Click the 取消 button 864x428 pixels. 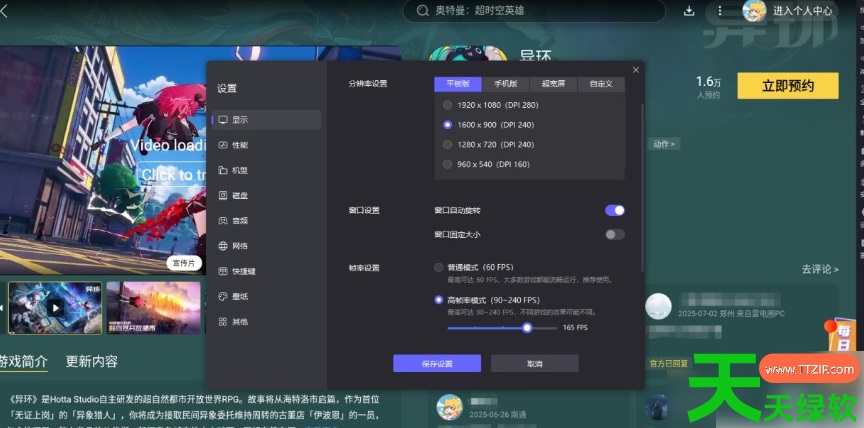[x=534, y=364]
